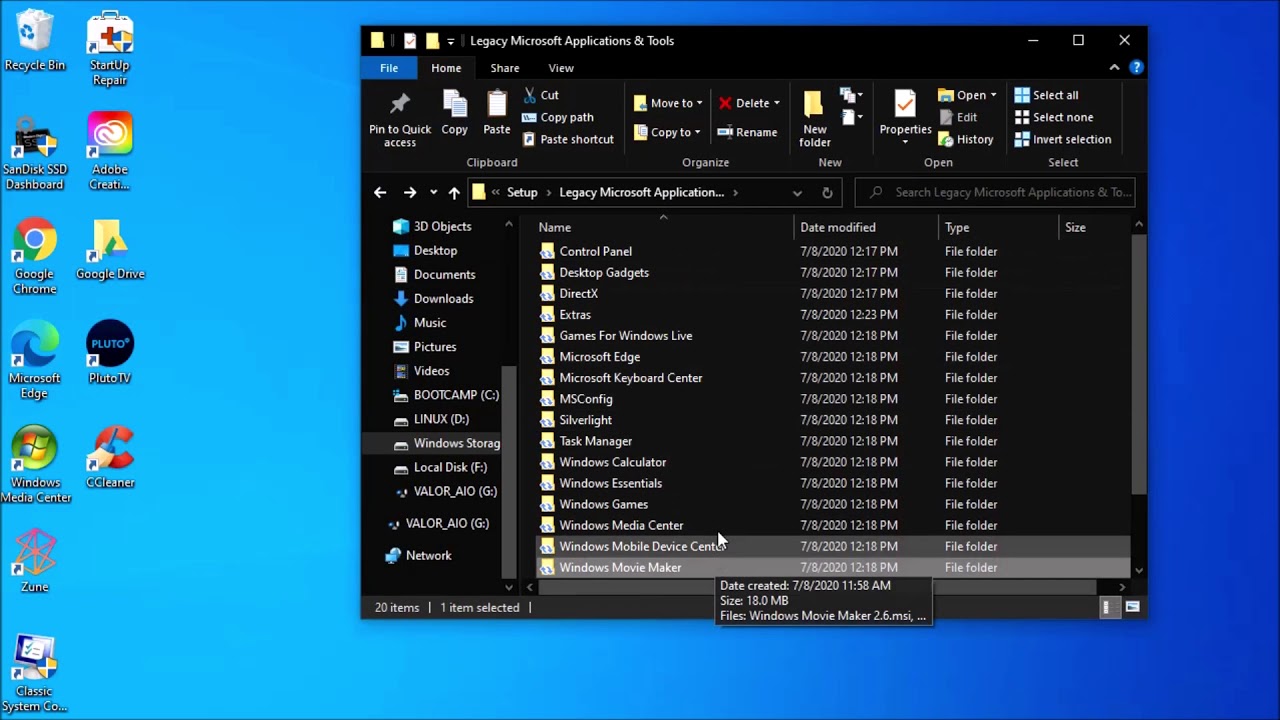
Task: Click Paste shortcut in the ribbon
Action: click(567, 139)
